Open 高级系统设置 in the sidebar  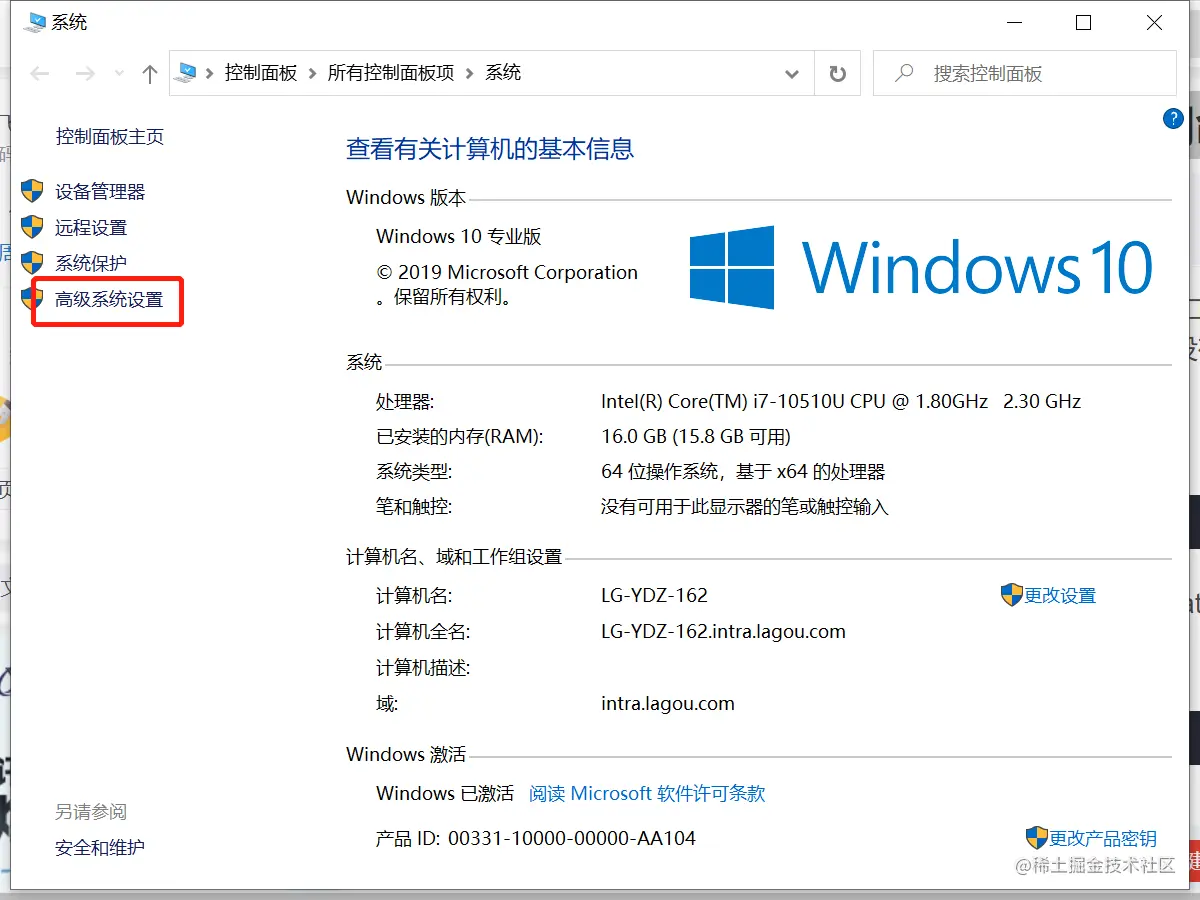109,299
